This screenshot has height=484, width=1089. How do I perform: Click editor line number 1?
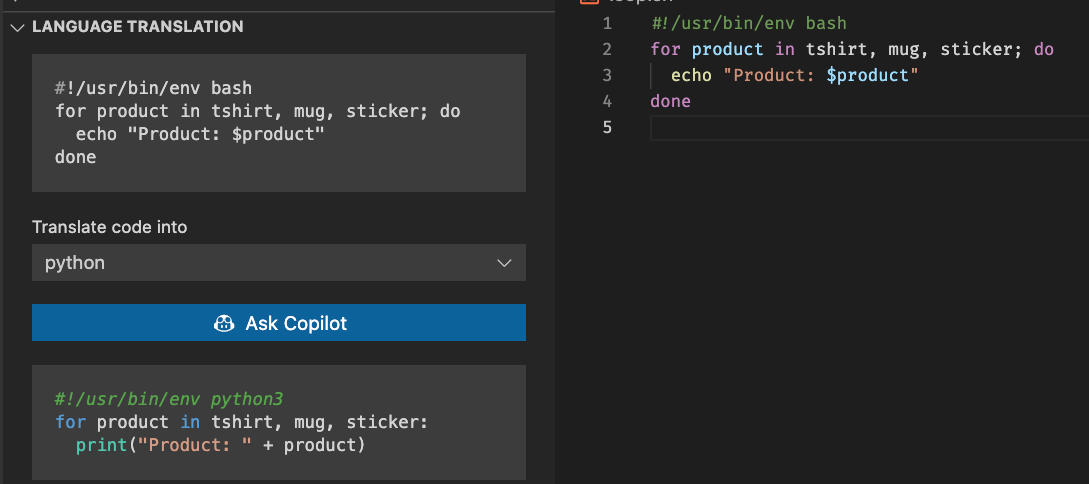pos(607,24)
